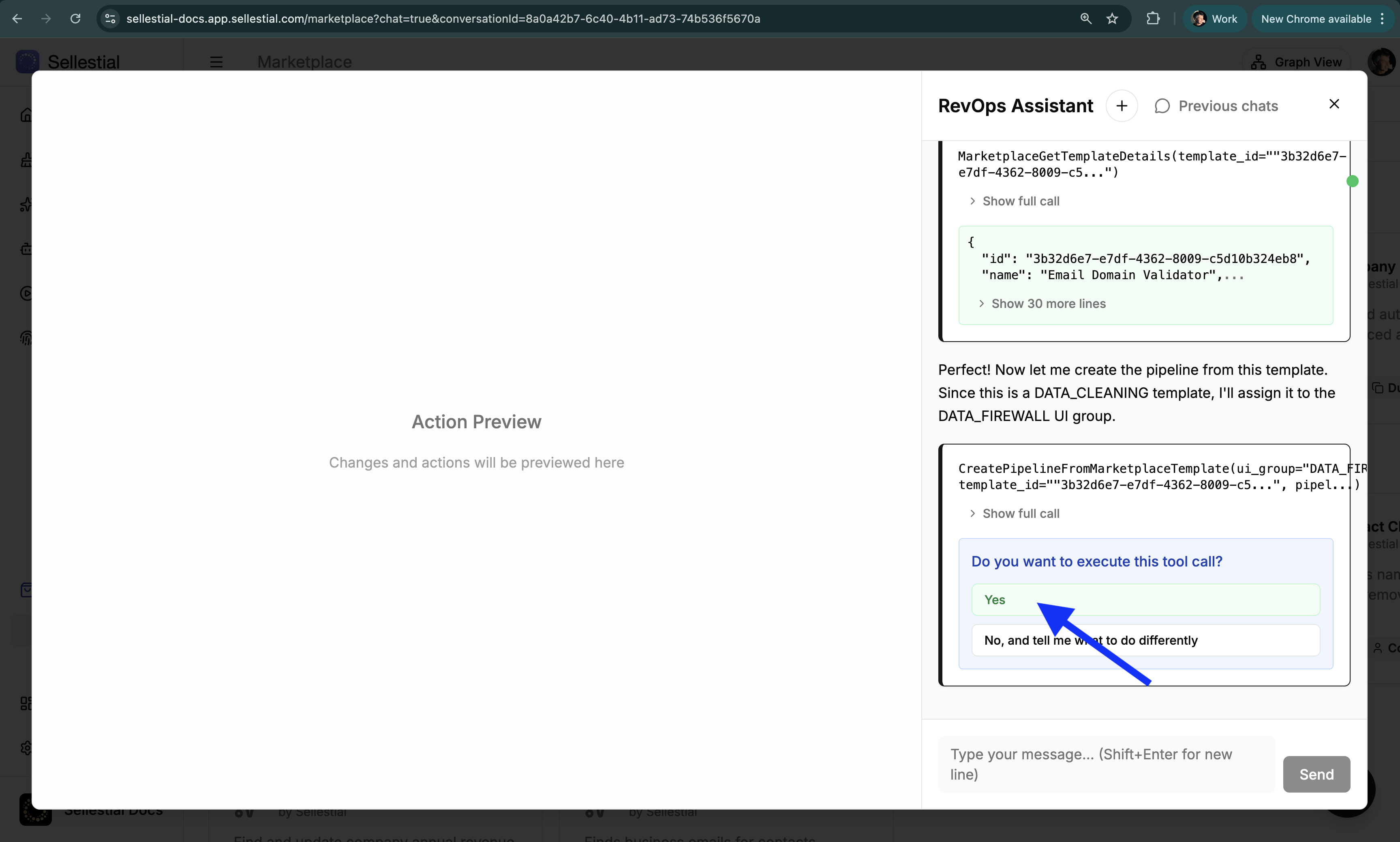The height and width of the screenshot is (842, 1400).
Task: Start a new chat with plus icon
Action: 1122,106
